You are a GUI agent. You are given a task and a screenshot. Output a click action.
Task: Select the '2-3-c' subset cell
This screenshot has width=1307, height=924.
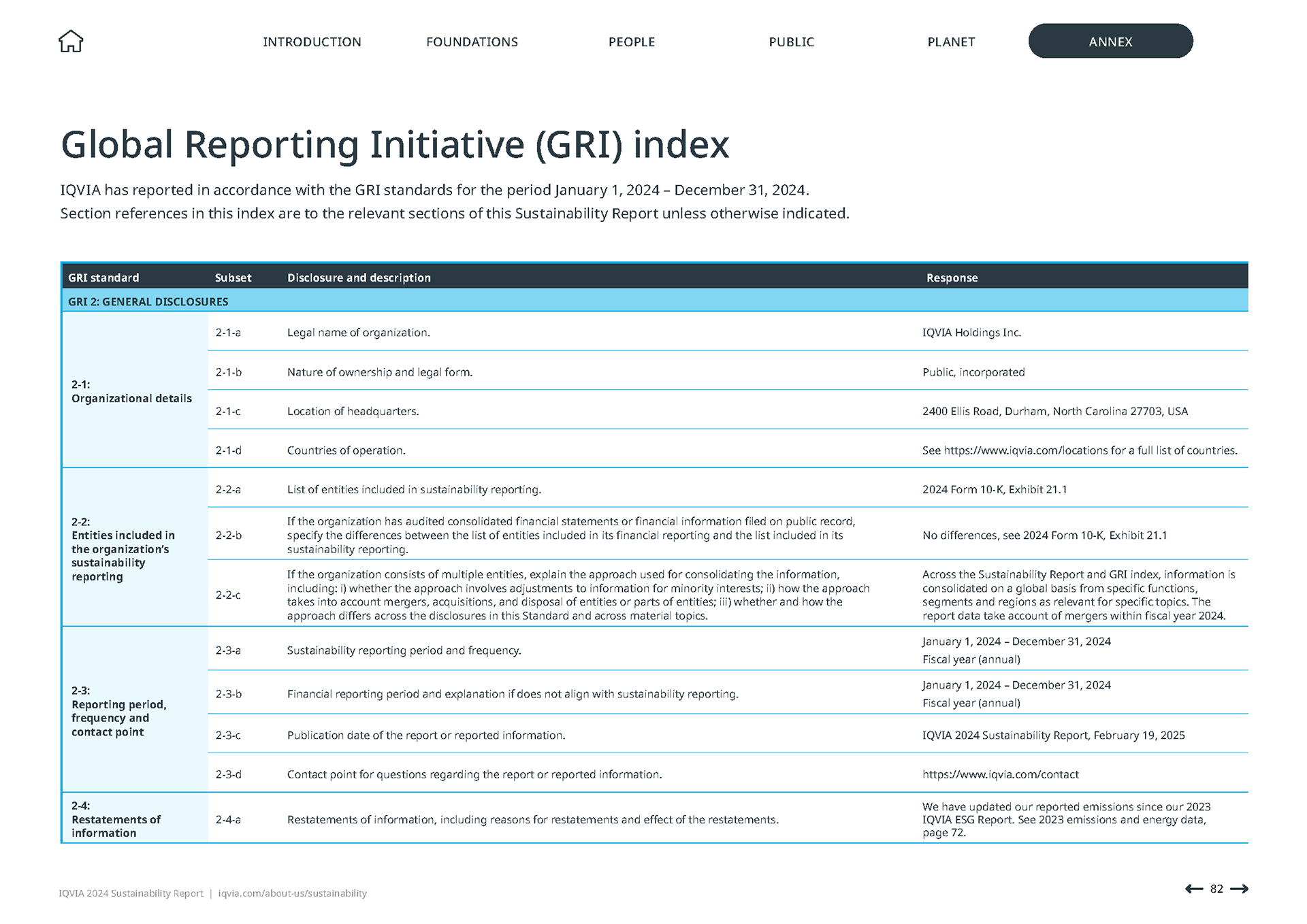(228, 736)
